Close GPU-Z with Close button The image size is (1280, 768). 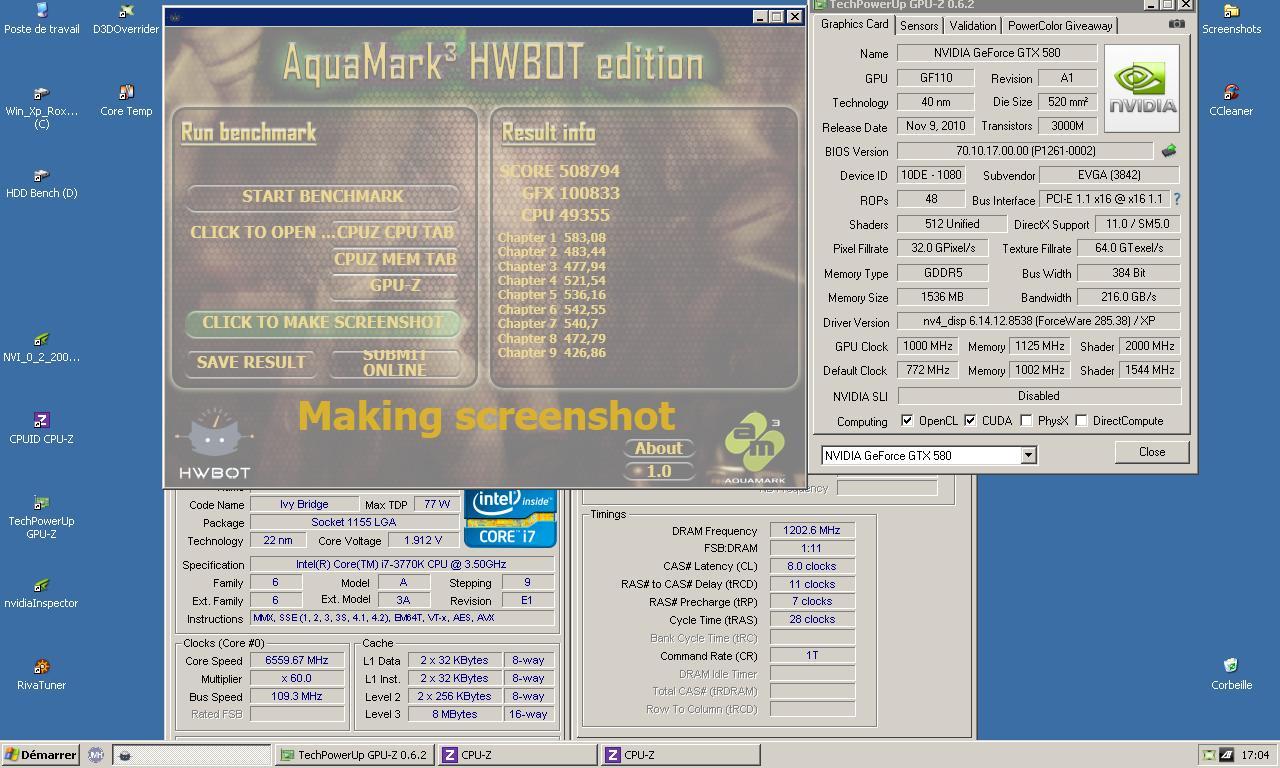click(x=1151, y=452)
